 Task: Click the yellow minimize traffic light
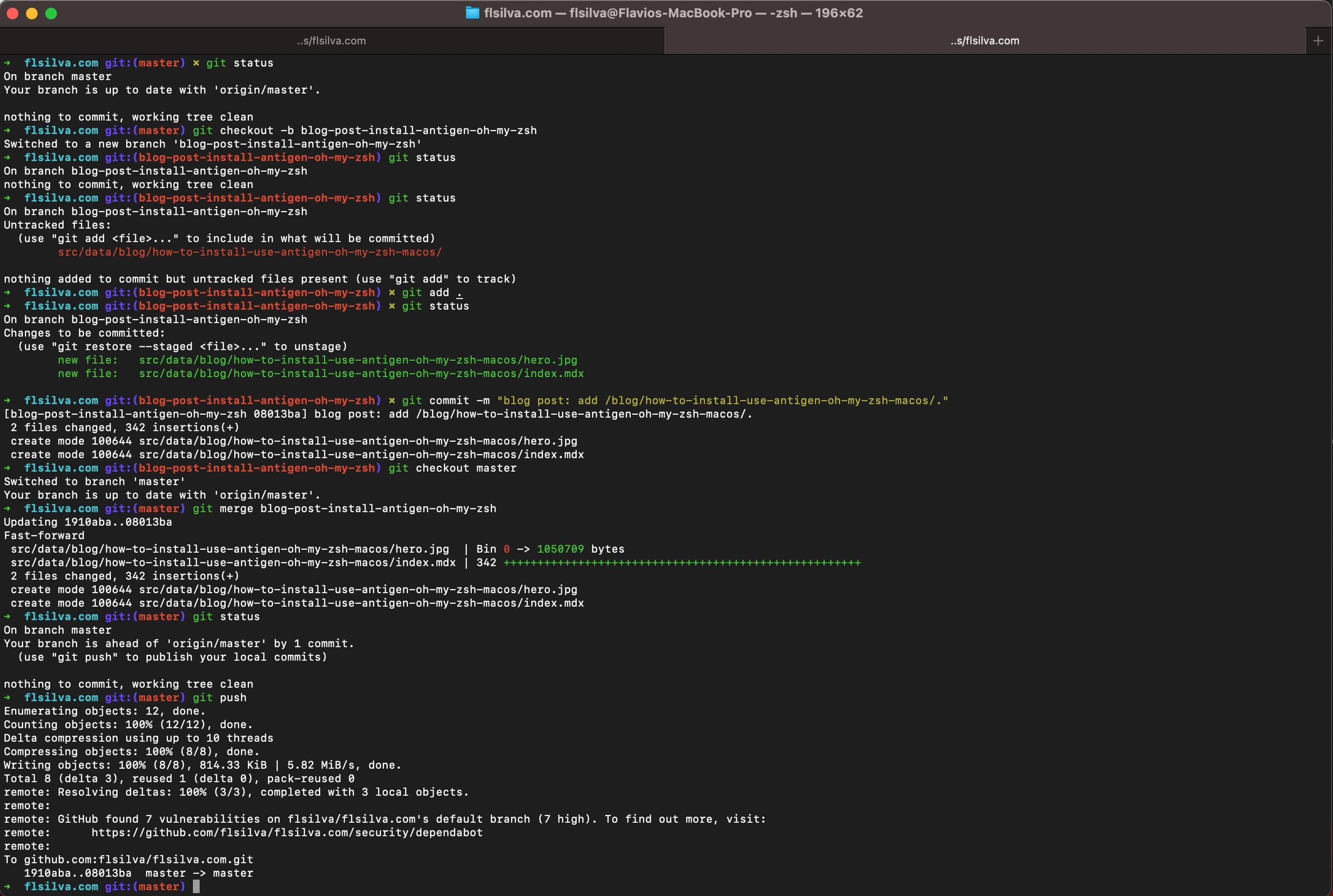31,13
